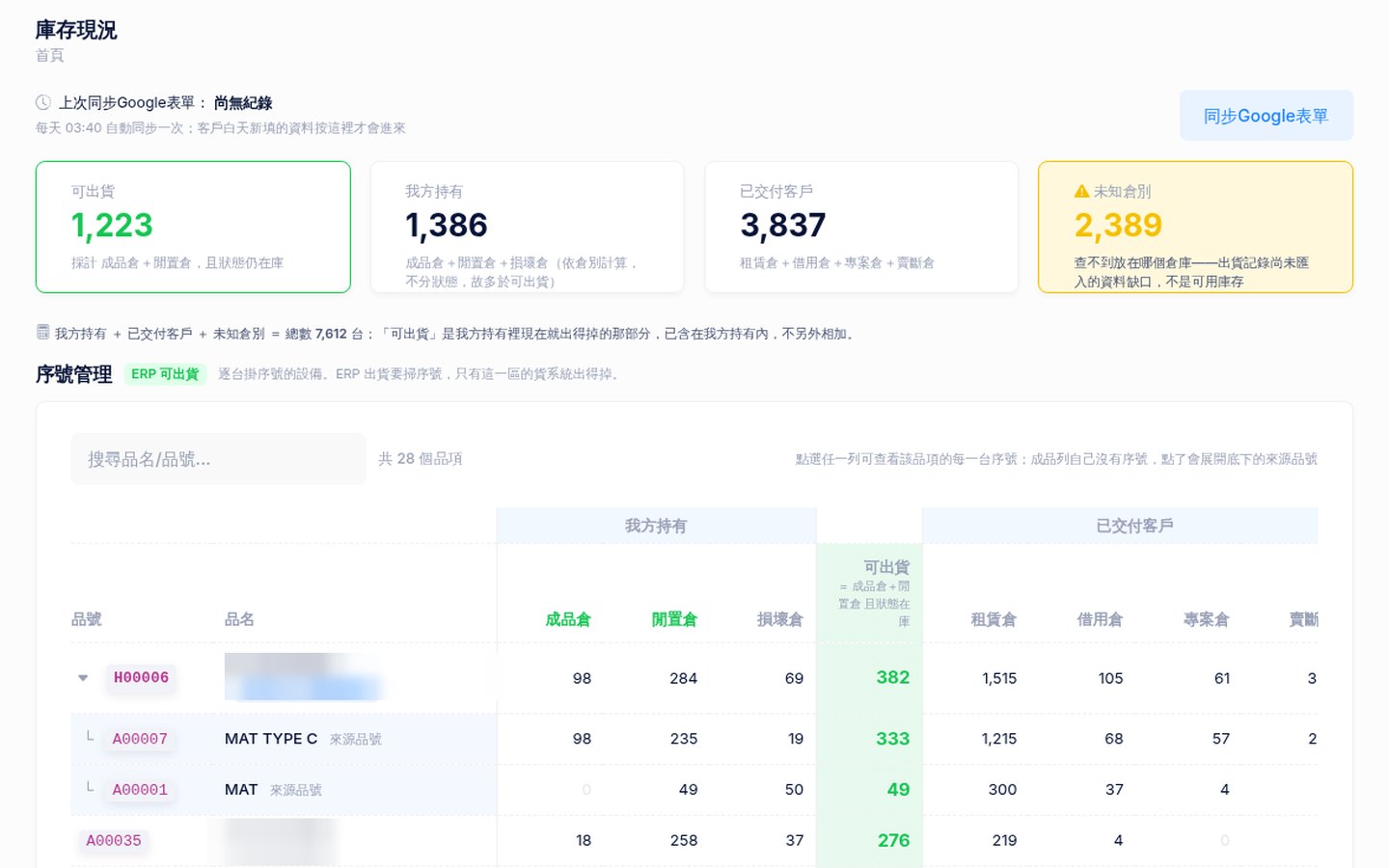Viewport: 1389px width, 868px height.
Task: Open the 可出貨 1,223 summary card
Action: 193,227
